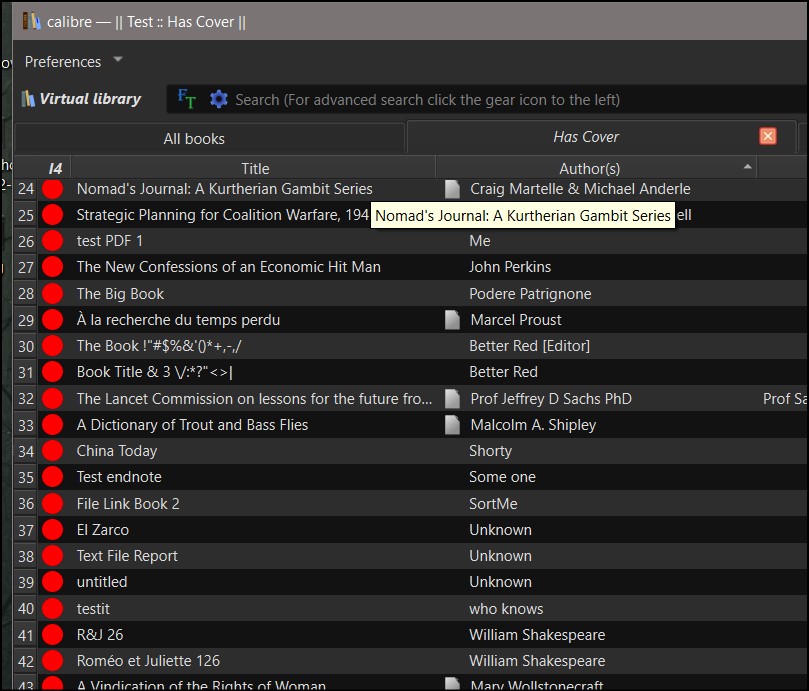Select 'Strategic Planning for Coalition Warfare' title

click(x=223, y=215)
